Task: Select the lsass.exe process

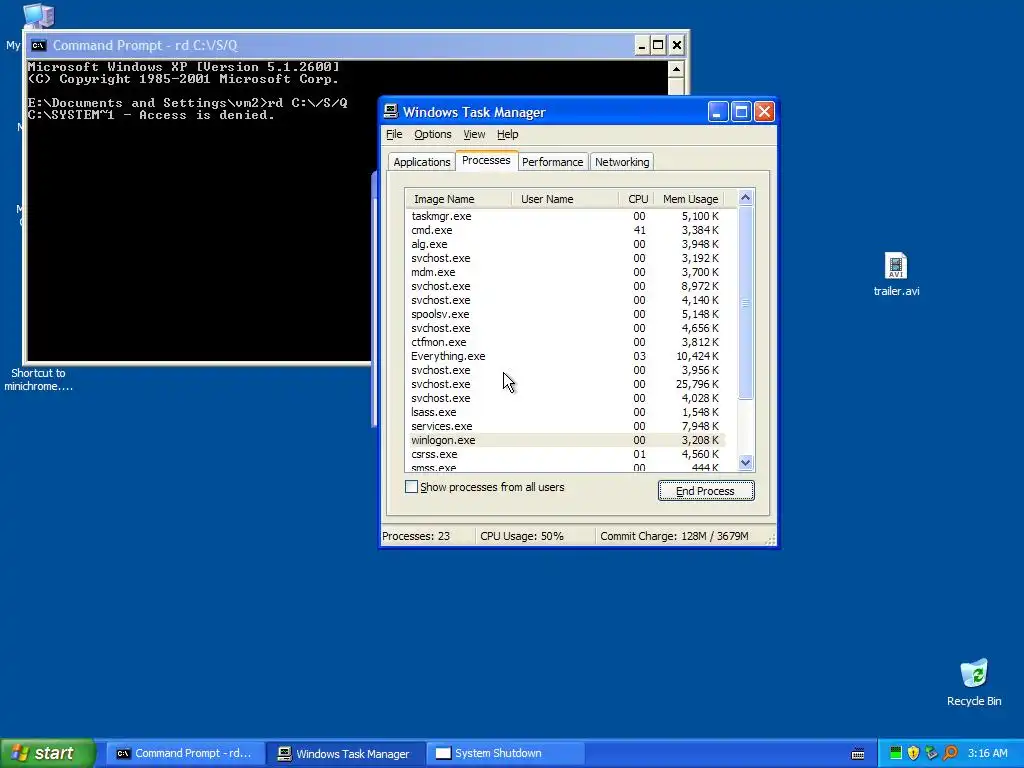Action: coord(567,412)
